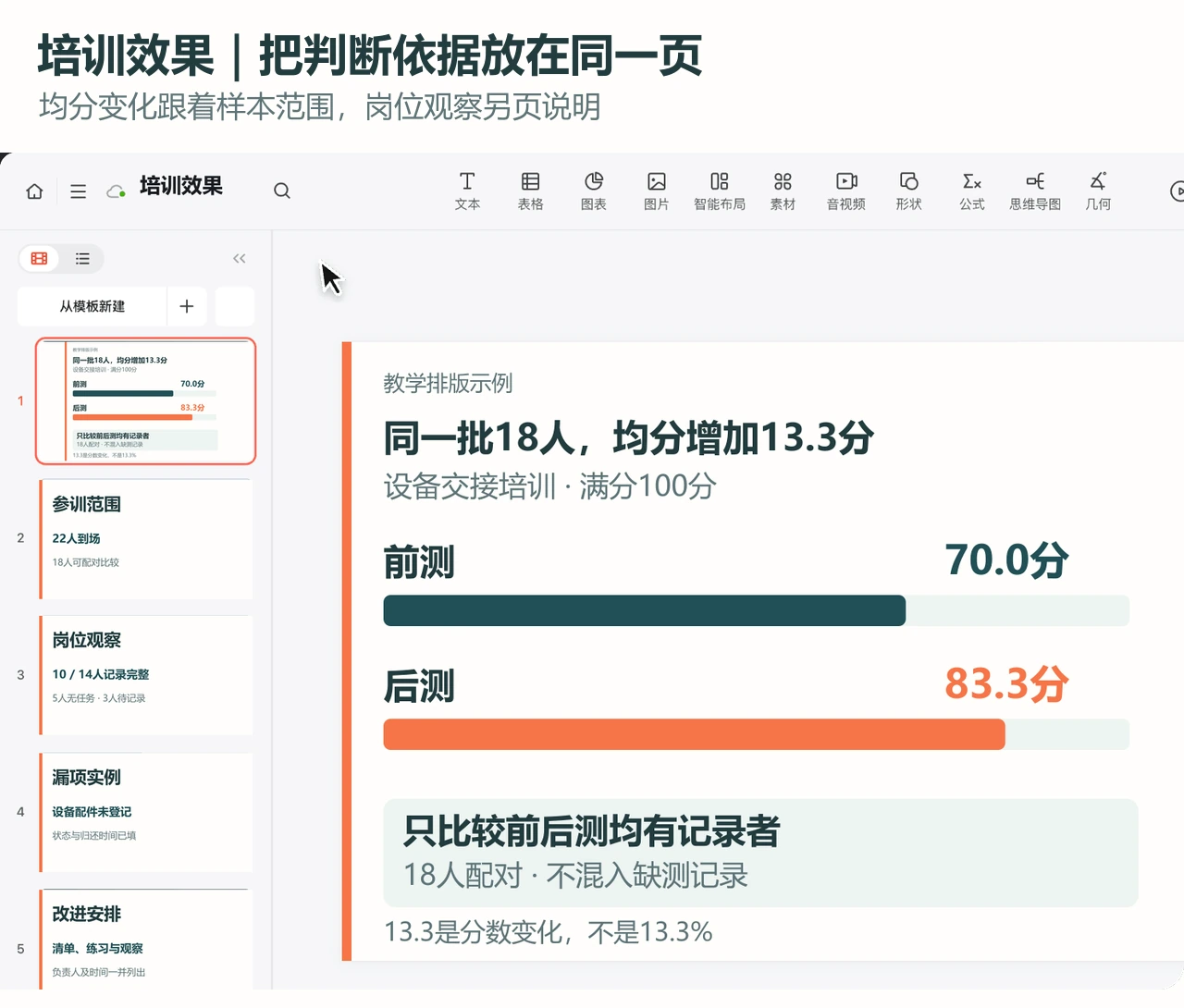Go to the home page icon
Image resolution: width=1184 pixels, height=1008 pixels.
[x=35, y=191]
